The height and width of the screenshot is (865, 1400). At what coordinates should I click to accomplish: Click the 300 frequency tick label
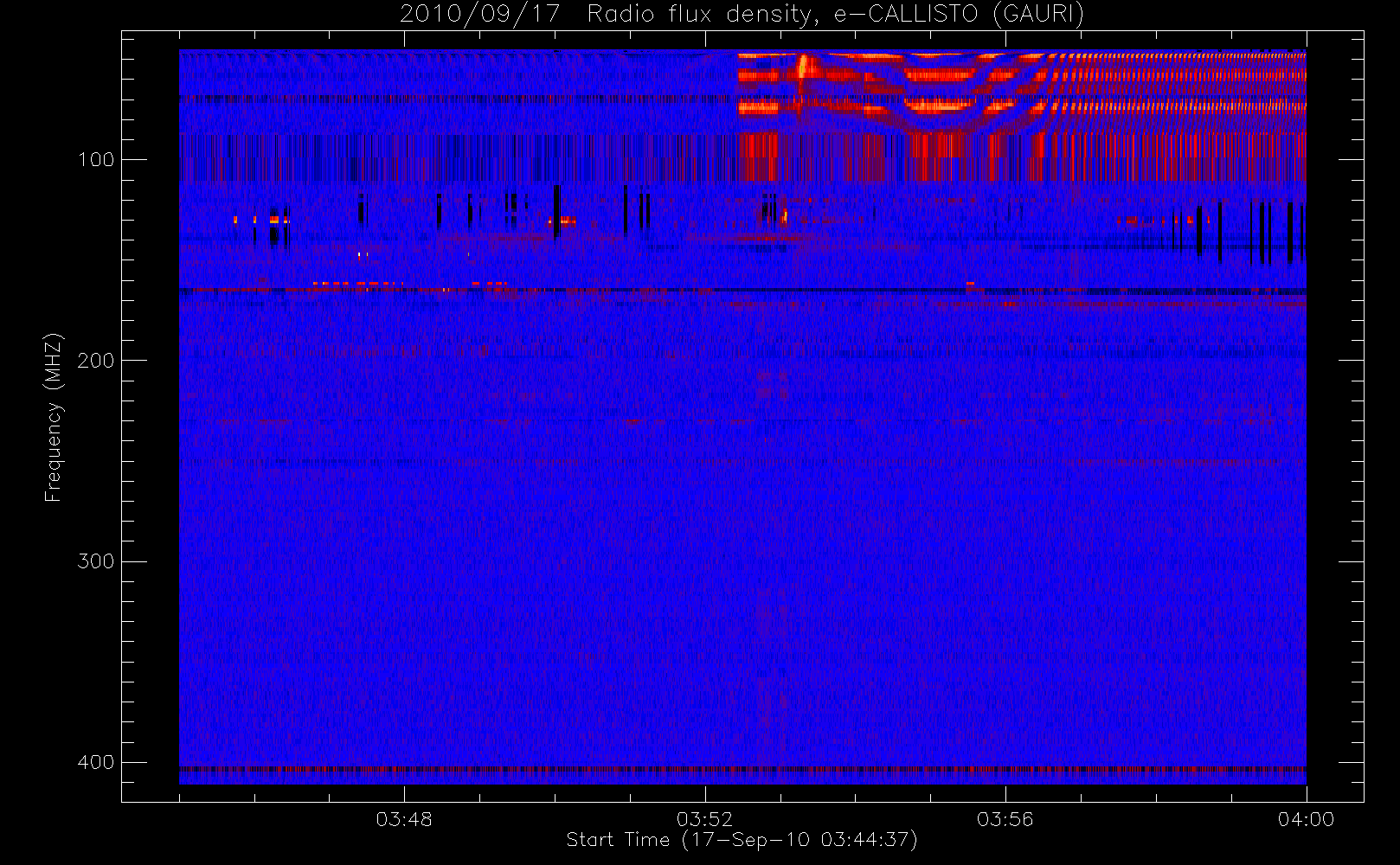(x=96, y=561)
